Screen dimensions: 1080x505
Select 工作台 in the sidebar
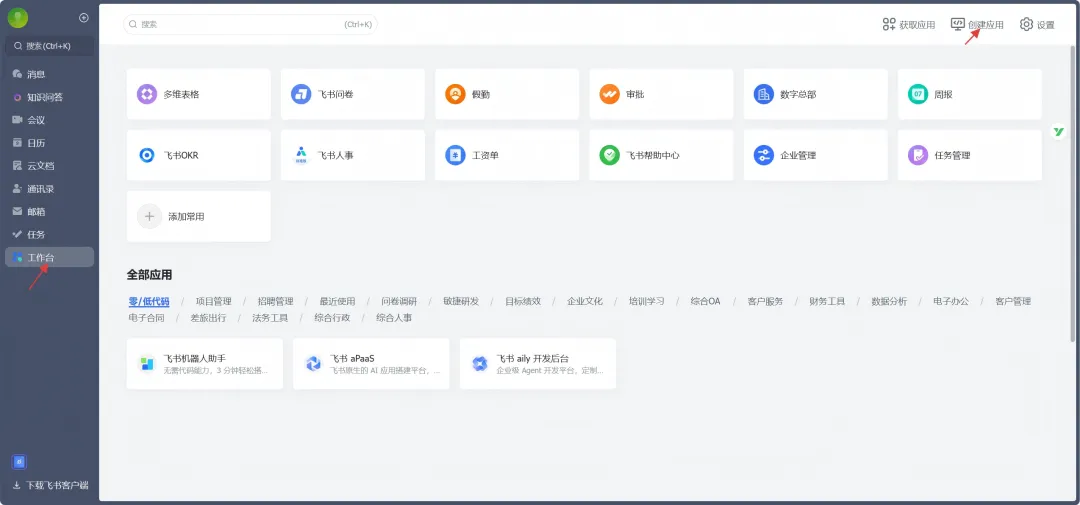[x=50, y=257]
